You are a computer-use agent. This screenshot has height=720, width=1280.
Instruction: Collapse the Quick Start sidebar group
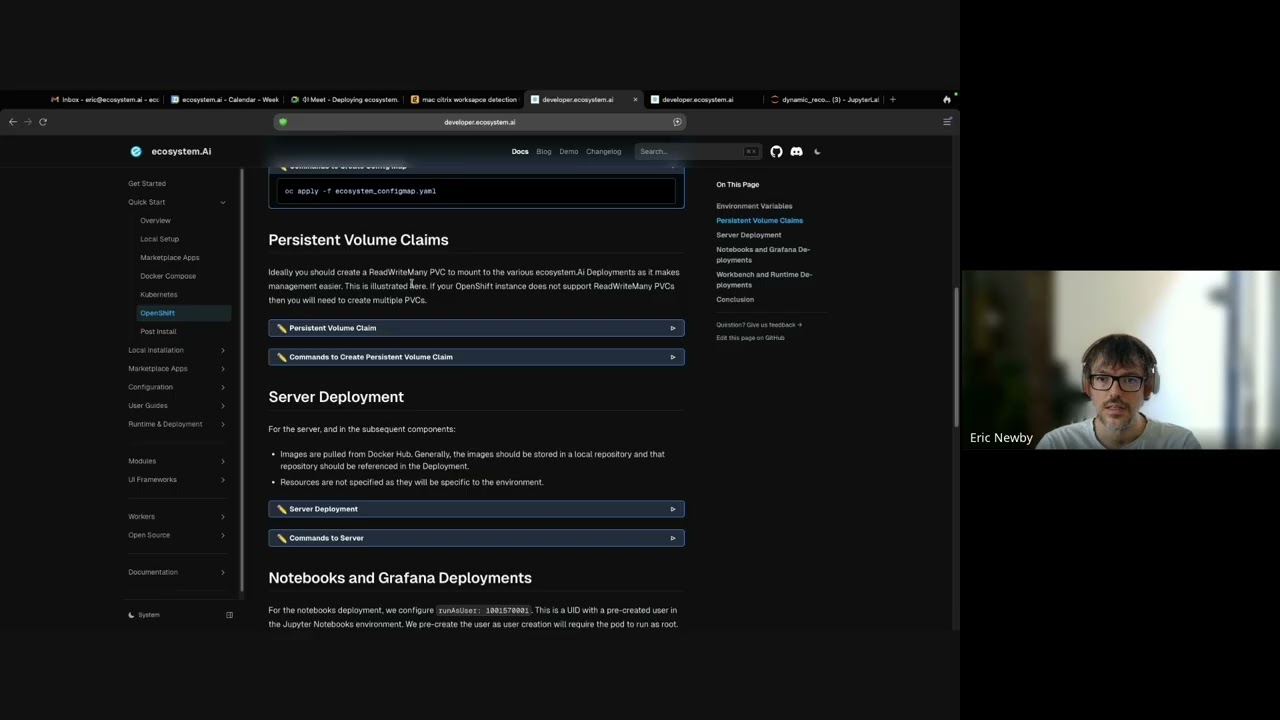pyautogui.click(x=177, y=202)
